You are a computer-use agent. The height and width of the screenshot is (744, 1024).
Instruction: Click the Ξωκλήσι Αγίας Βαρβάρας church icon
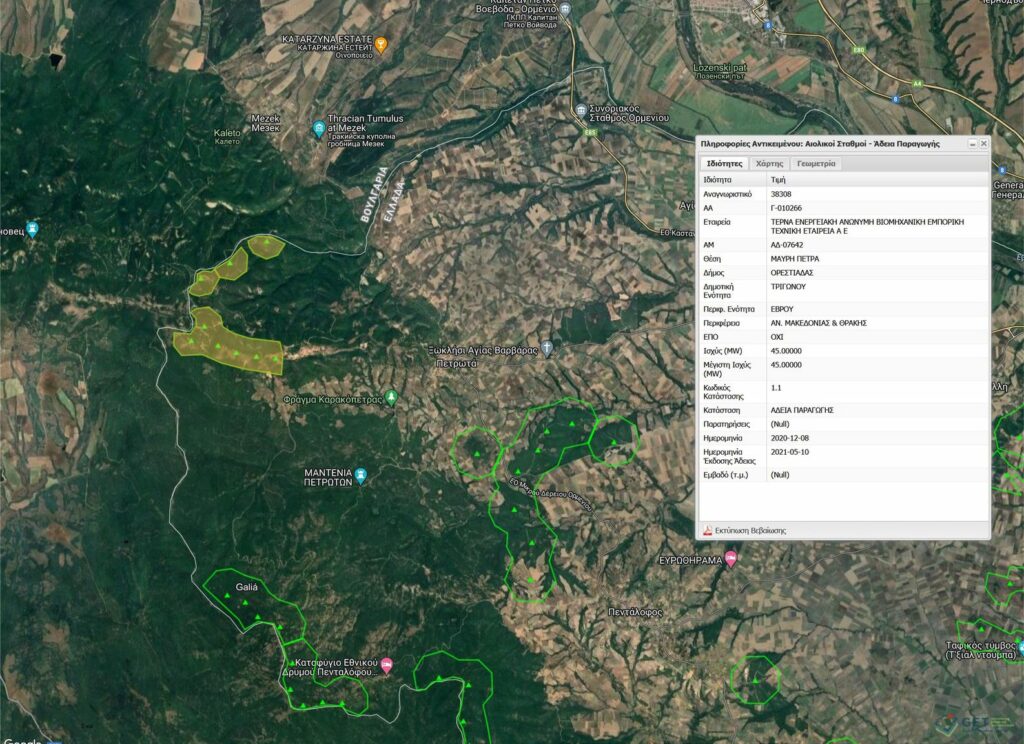point(547,350)
